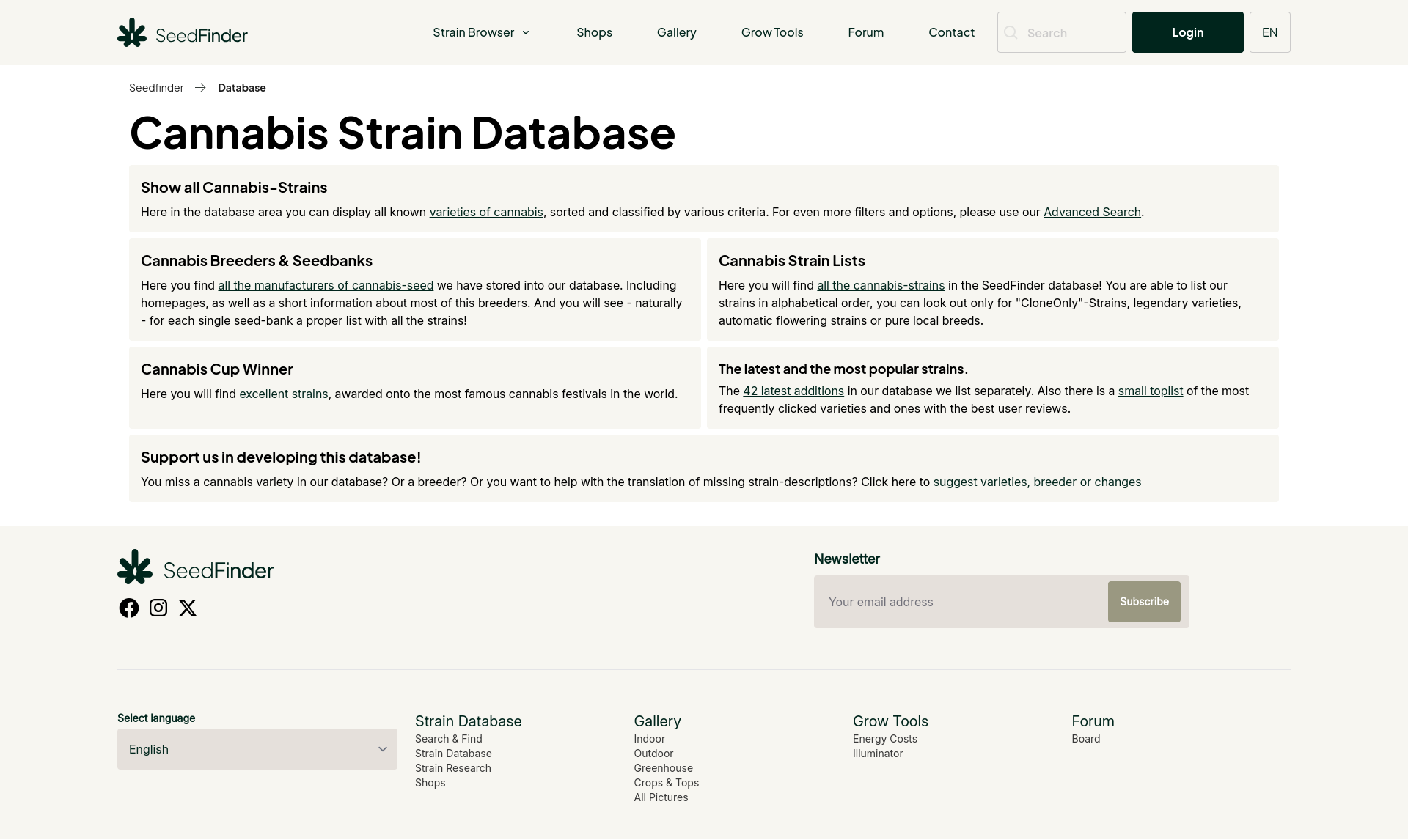Open footer Outdoor gallery link

coord(653,754)
